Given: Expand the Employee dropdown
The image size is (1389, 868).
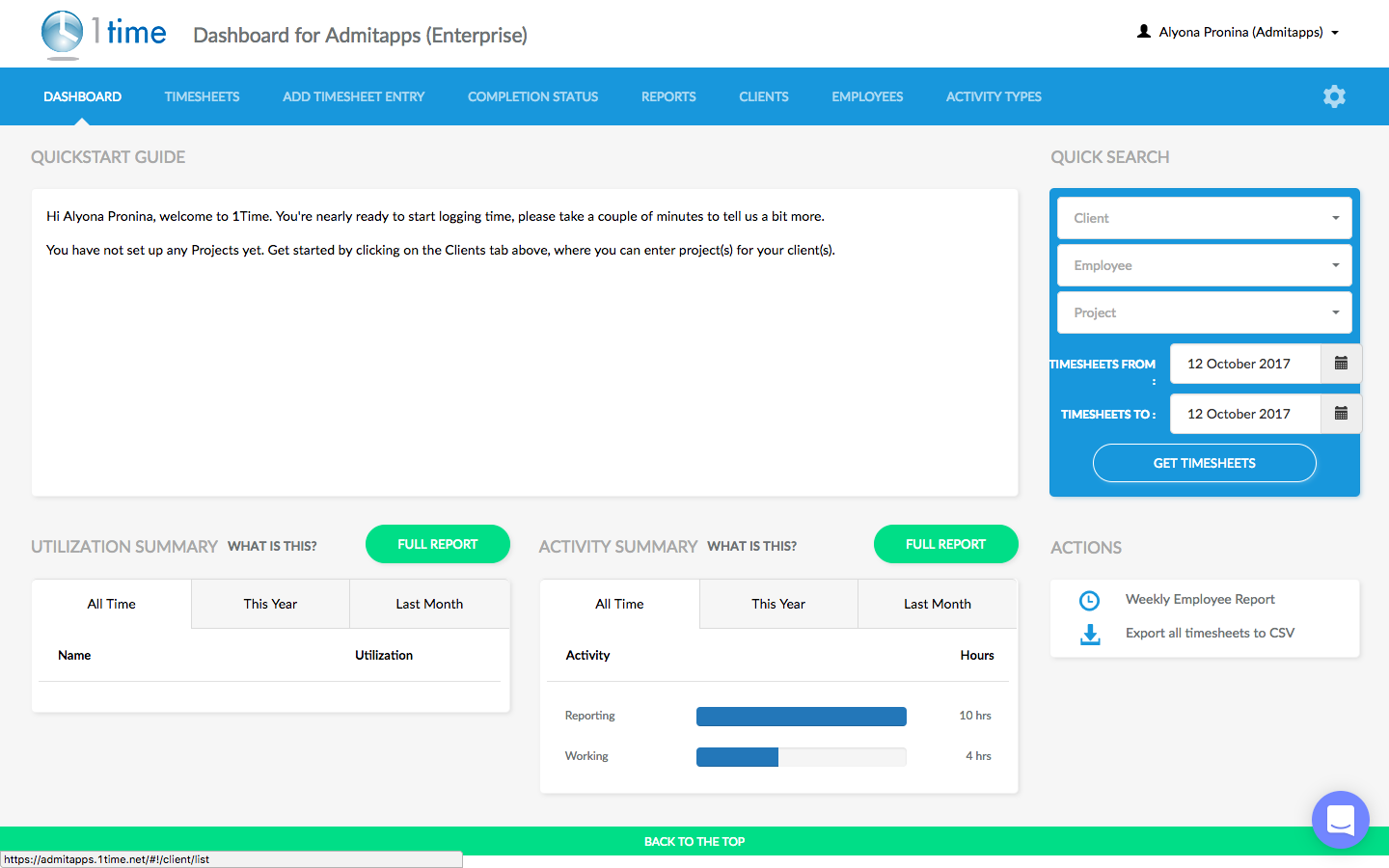Looking at the screenshot, I should pos(1204,265).
